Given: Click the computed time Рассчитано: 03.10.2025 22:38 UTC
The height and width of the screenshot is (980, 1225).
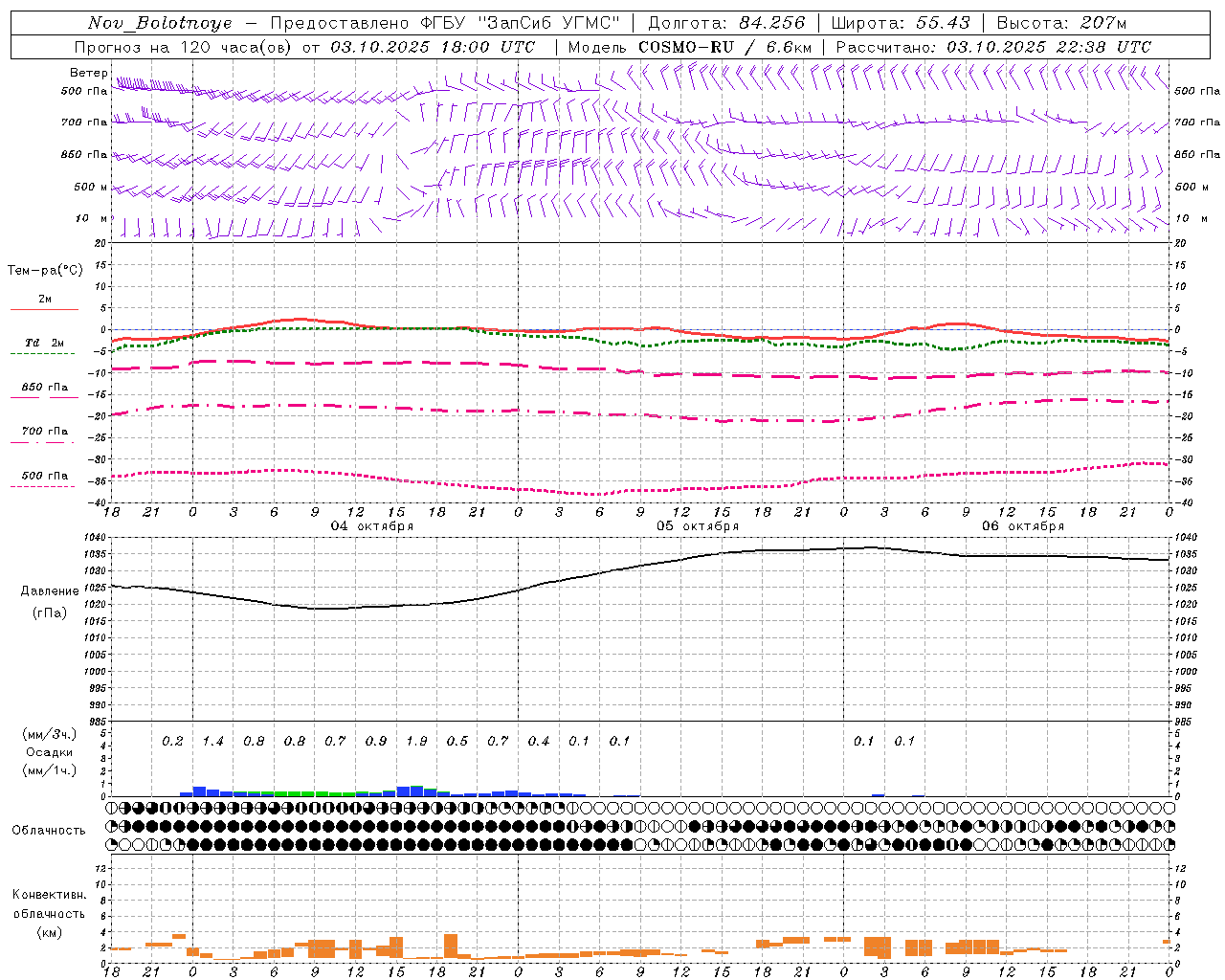Looking at the screenshot, I should pyautogui.click(x=993, y=47).
